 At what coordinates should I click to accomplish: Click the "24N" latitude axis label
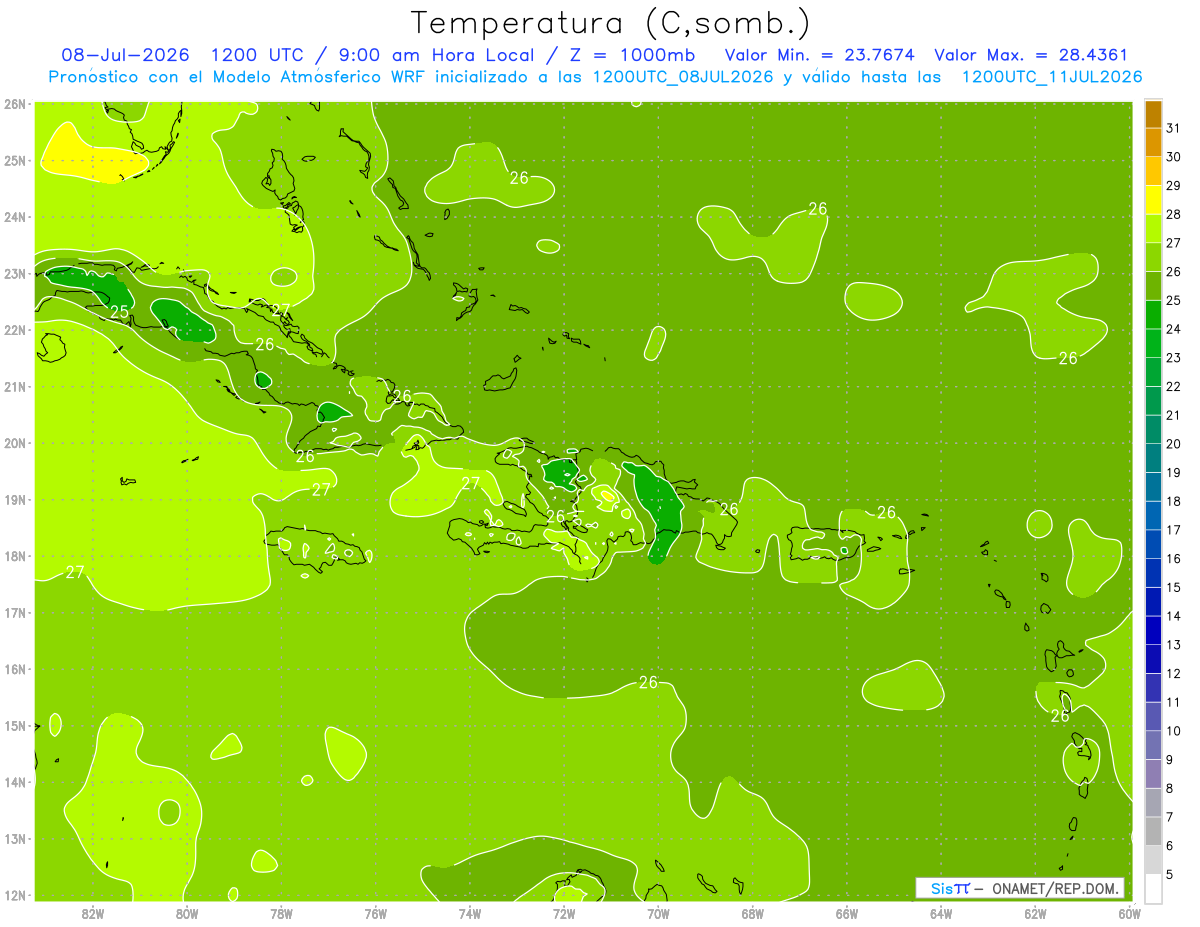[x=14, y=217]
